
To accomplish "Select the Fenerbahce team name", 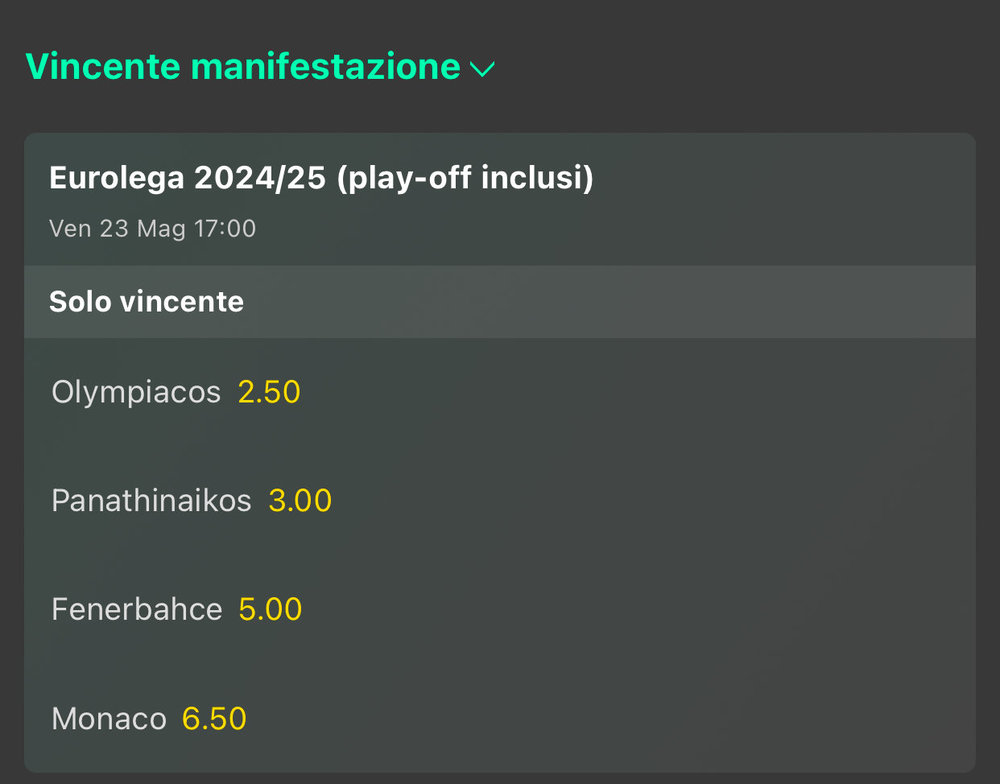I will (x=136, y=609).
